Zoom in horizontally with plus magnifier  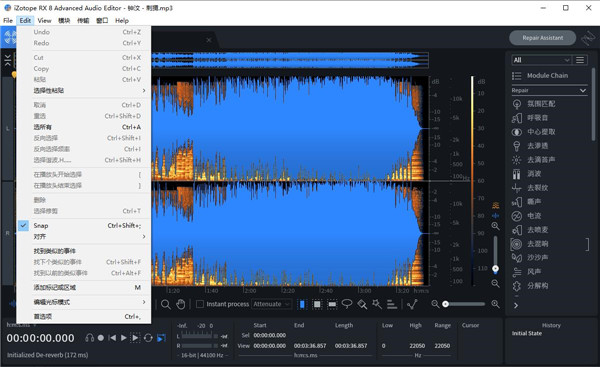click(x=496, y=304)
